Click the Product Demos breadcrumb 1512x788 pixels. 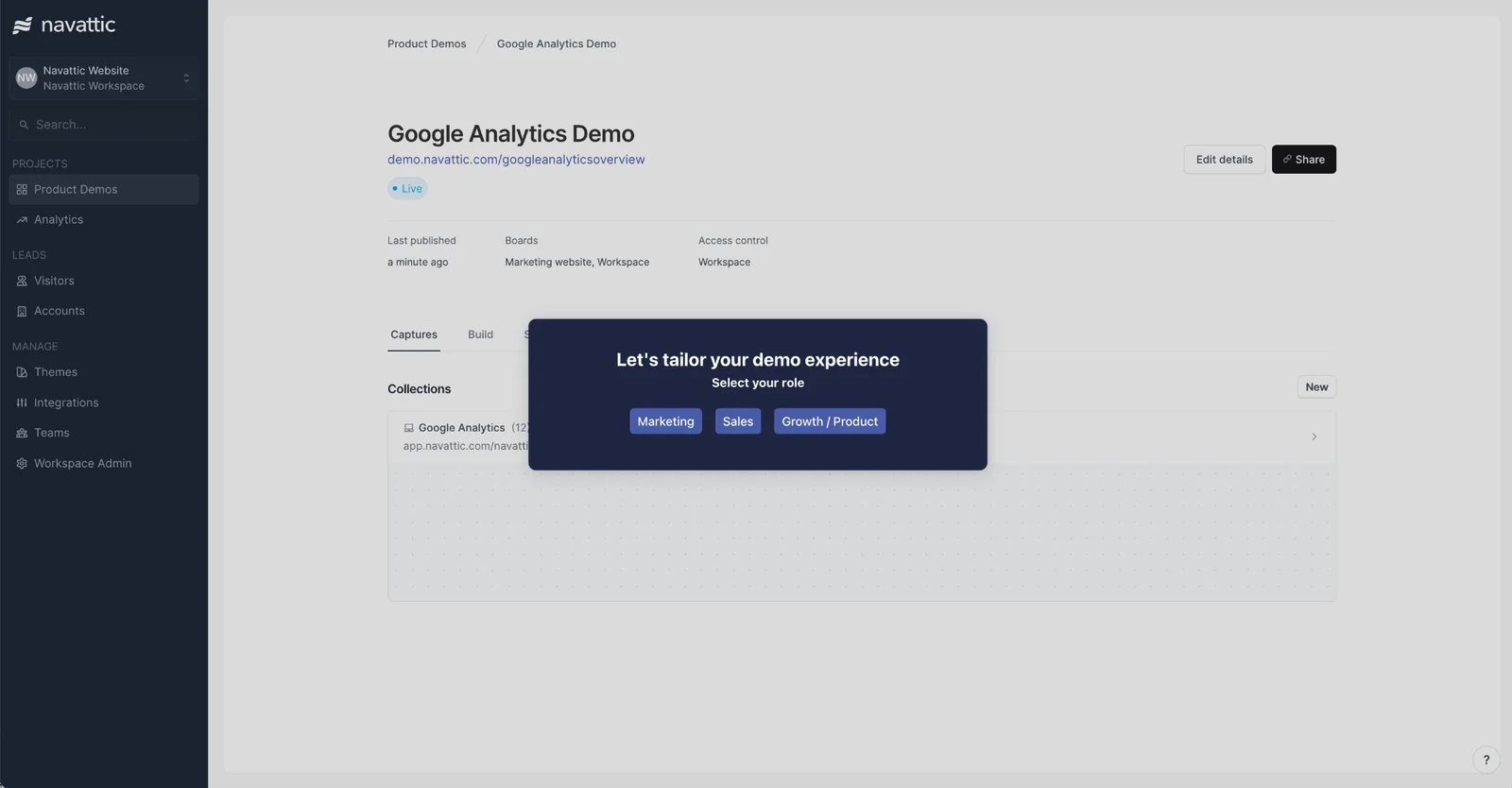coord(426,43)
